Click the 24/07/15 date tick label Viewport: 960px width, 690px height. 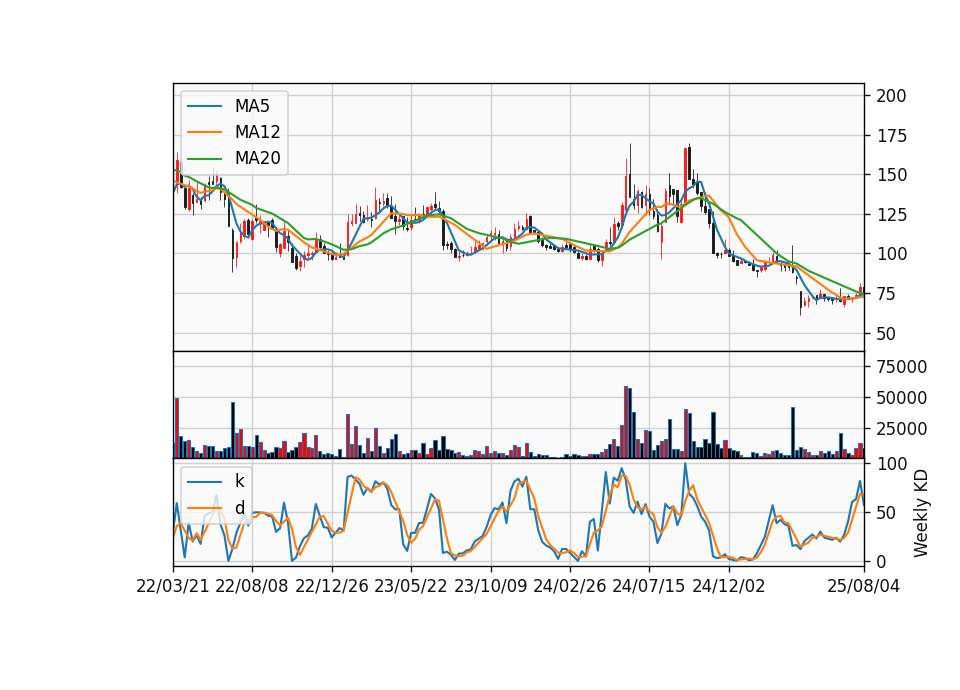(x=649, y=586)
